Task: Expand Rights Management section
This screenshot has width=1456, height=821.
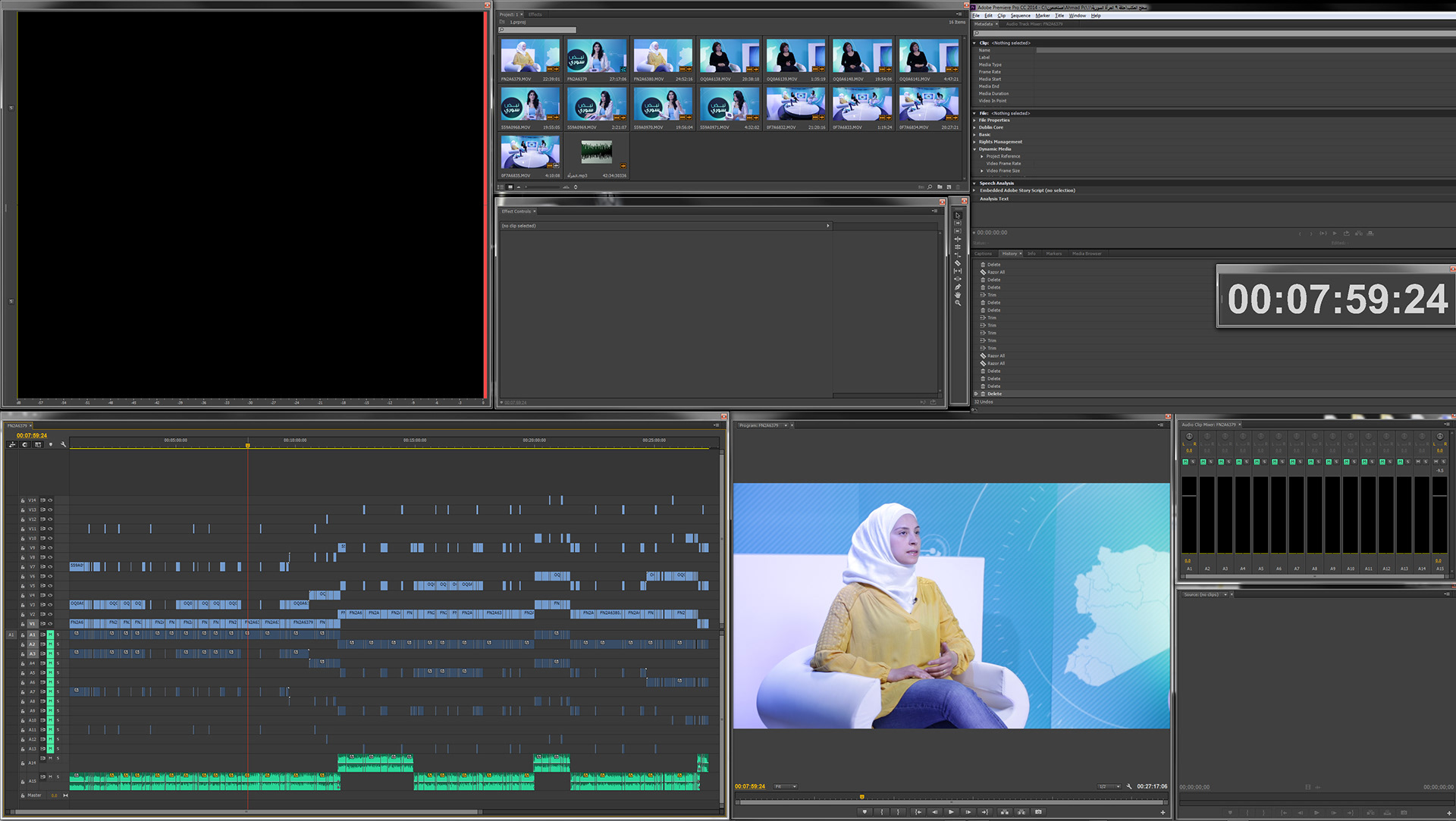Action: [x=974, y=142]
